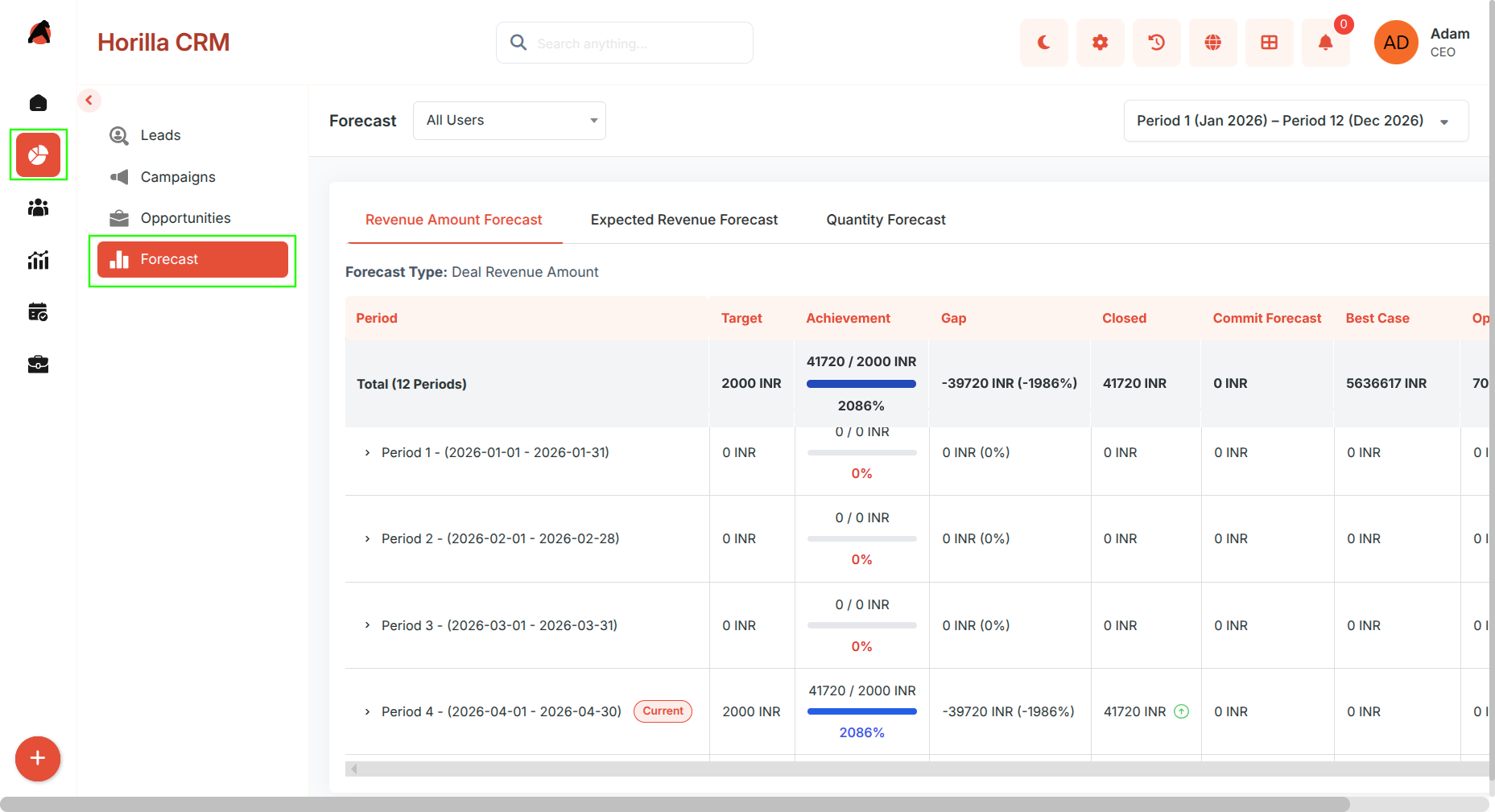The height and width of the screenshot is (812, 1495).
Task: Open notifications bell icon
Action: tap(1325, 43)
